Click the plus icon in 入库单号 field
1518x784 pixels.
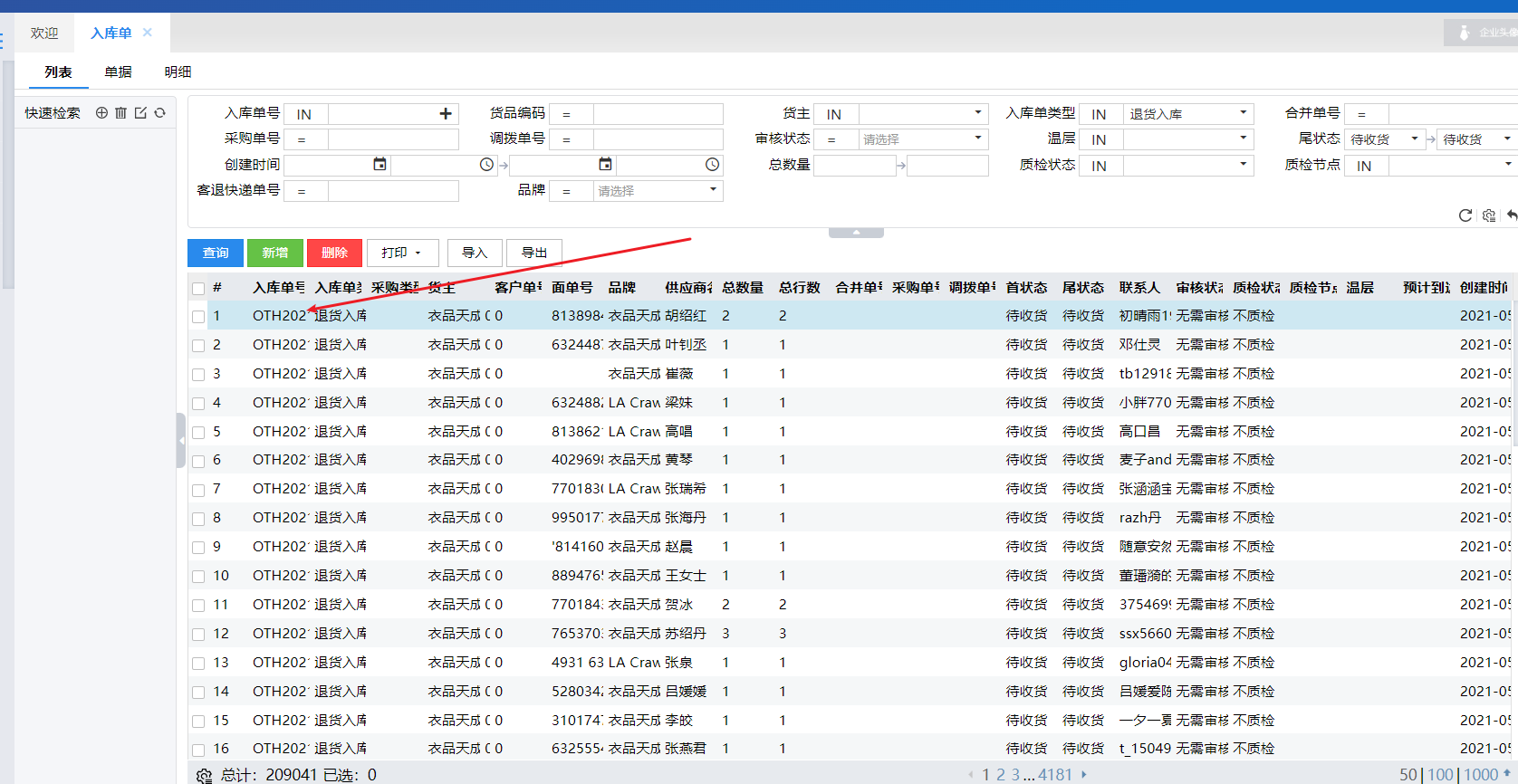pyautogui.click(x=445, y=114)
